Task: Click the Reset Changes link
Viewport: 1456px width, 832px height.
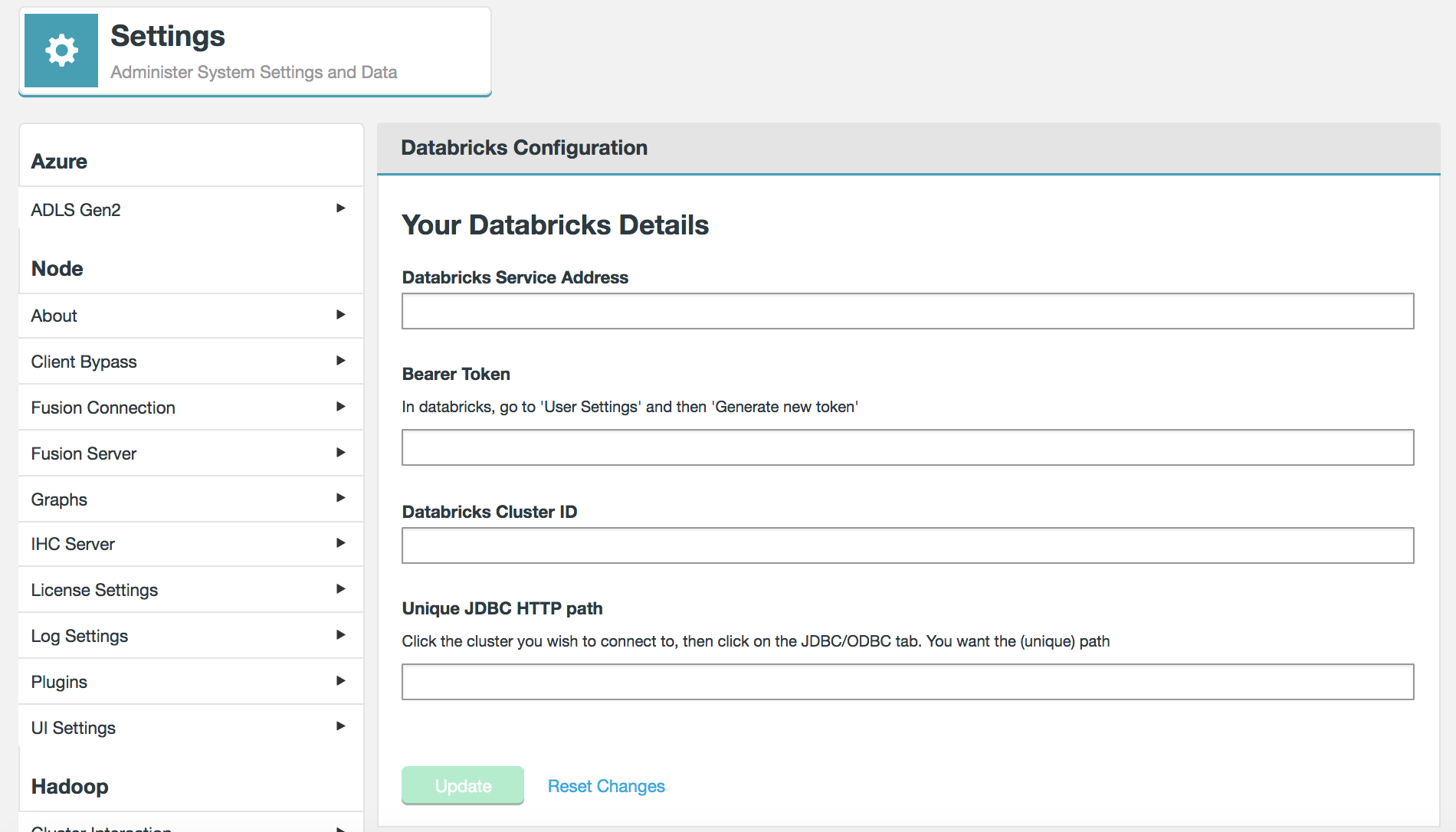Action: pyautogui.click(x=606, y=786)
